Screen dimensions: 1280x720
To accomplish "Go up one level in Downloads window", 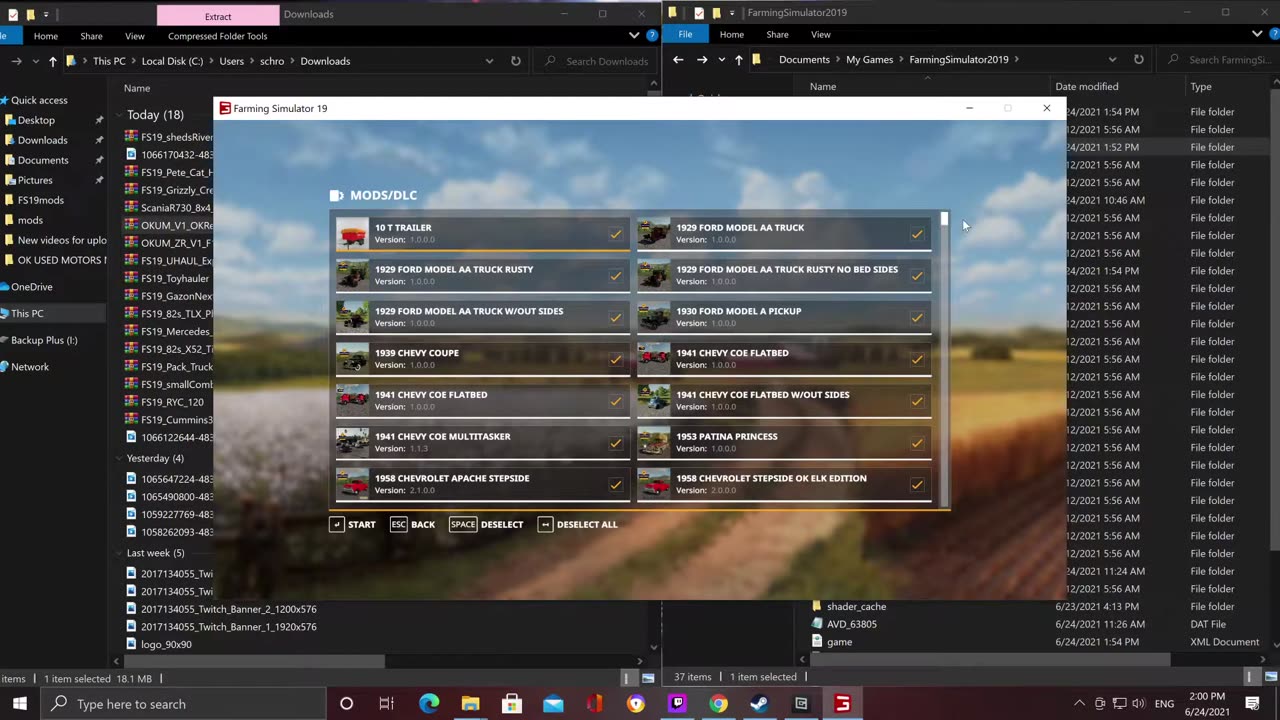I will (52, 61).
